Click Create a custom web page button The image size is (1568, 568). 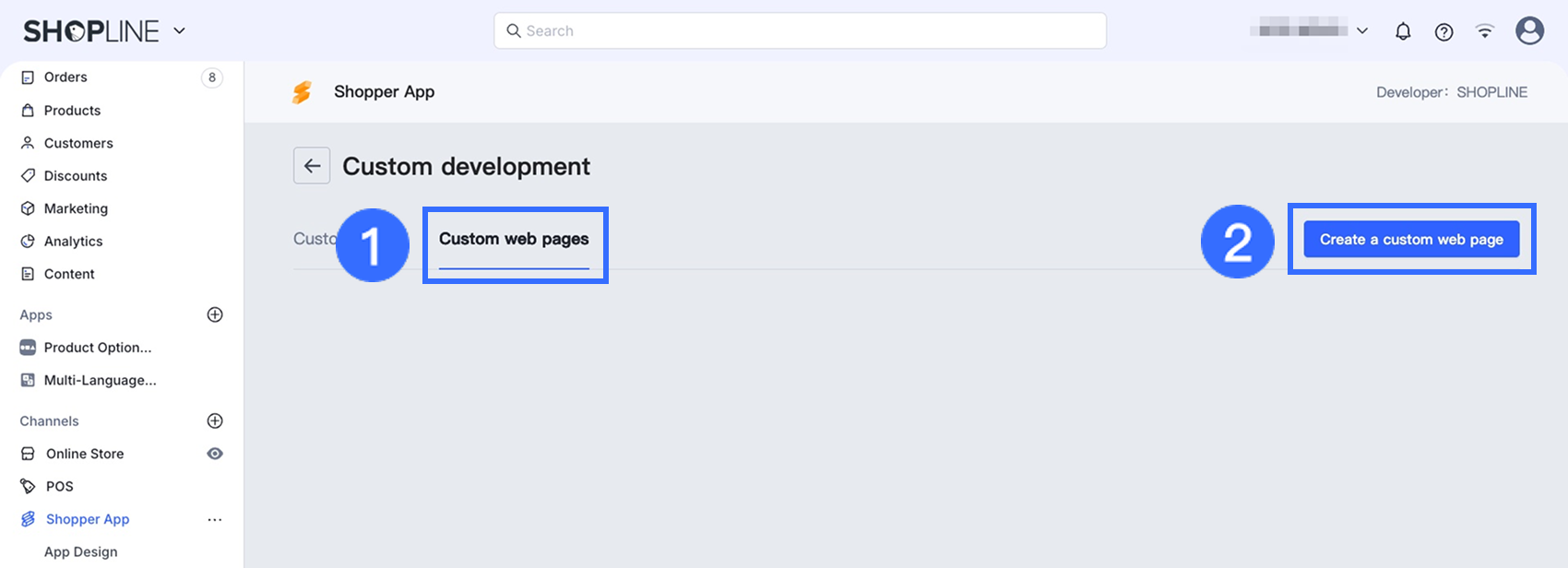point(1411,240)
